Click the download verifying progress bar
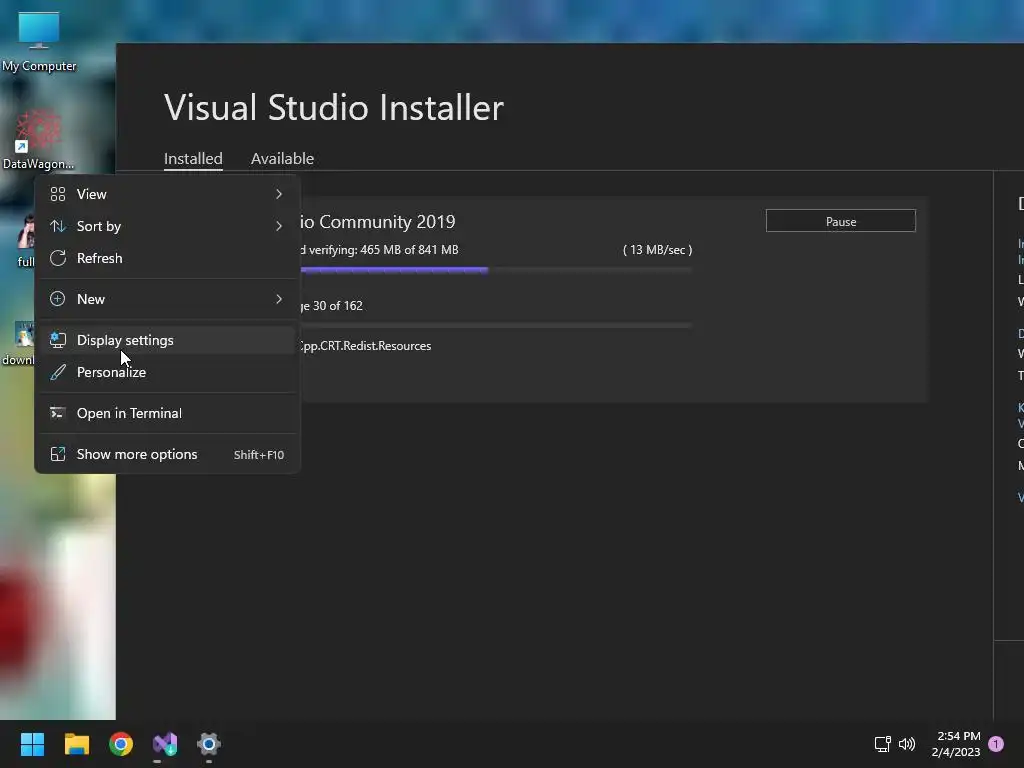The width and height of the screenshot is (1024, 768). [x=496, y=270]
